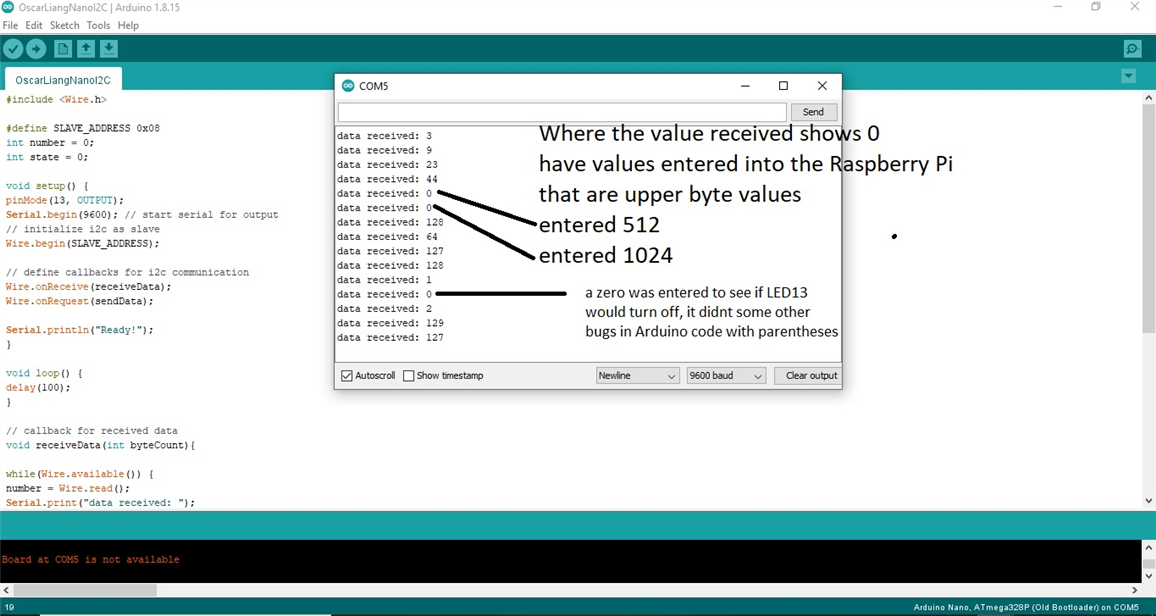Enable Show timestamp checkbox
This screenshot has height=616, width=1156.
[x=408, y=376]
